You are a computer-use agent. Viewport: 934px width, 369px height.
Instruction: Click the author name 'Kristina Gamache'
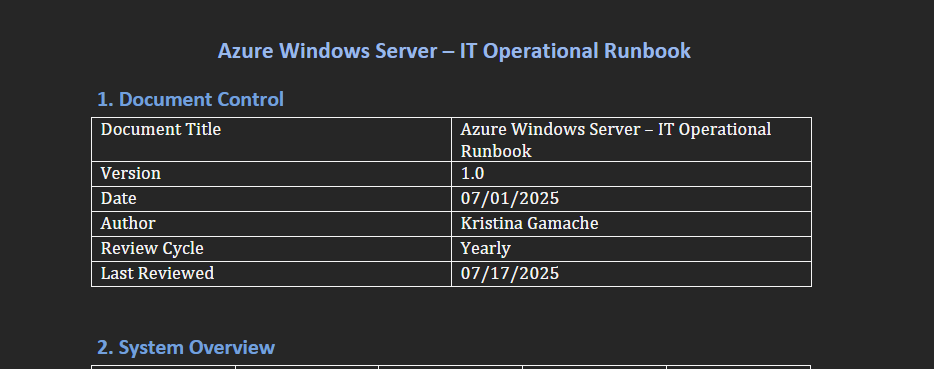530,224
